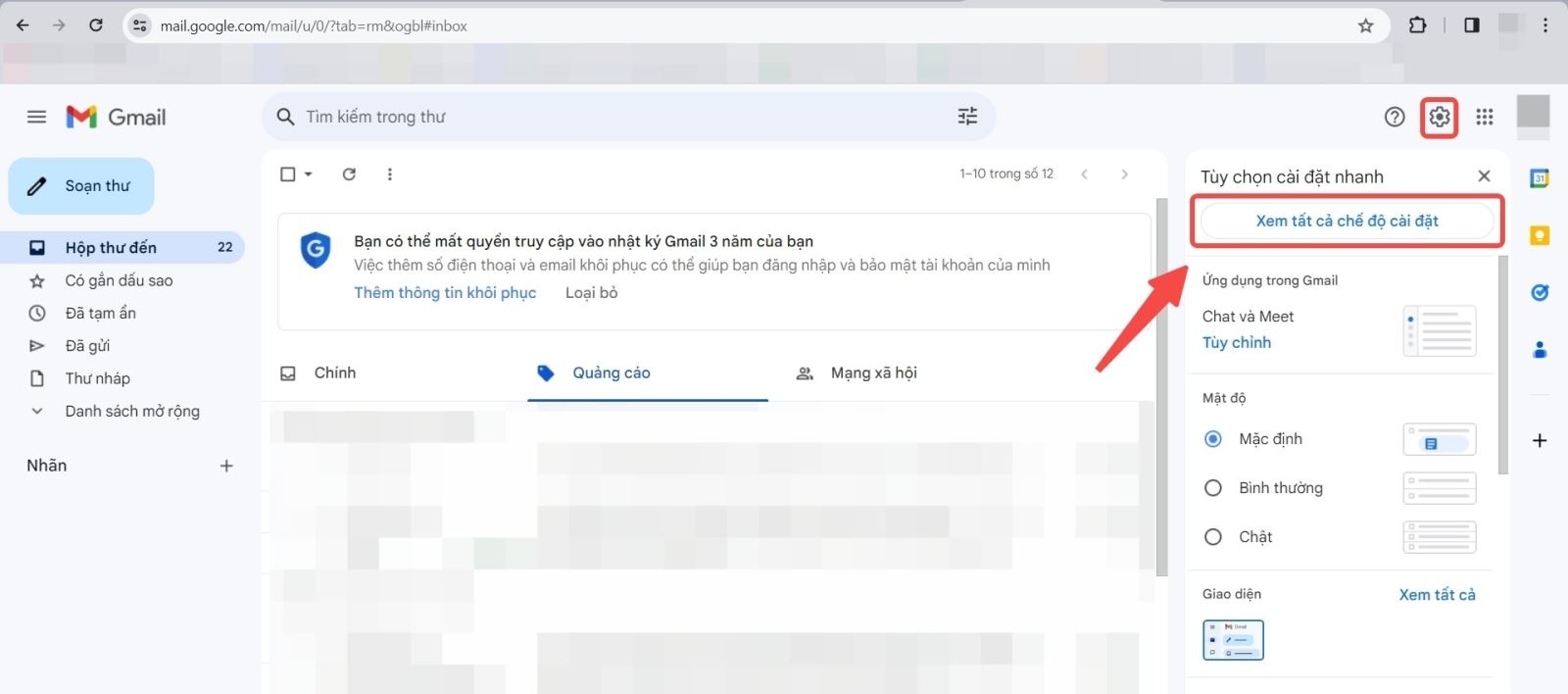Focus the Tìm kiếm trong thư search field

tap(627, 117)
